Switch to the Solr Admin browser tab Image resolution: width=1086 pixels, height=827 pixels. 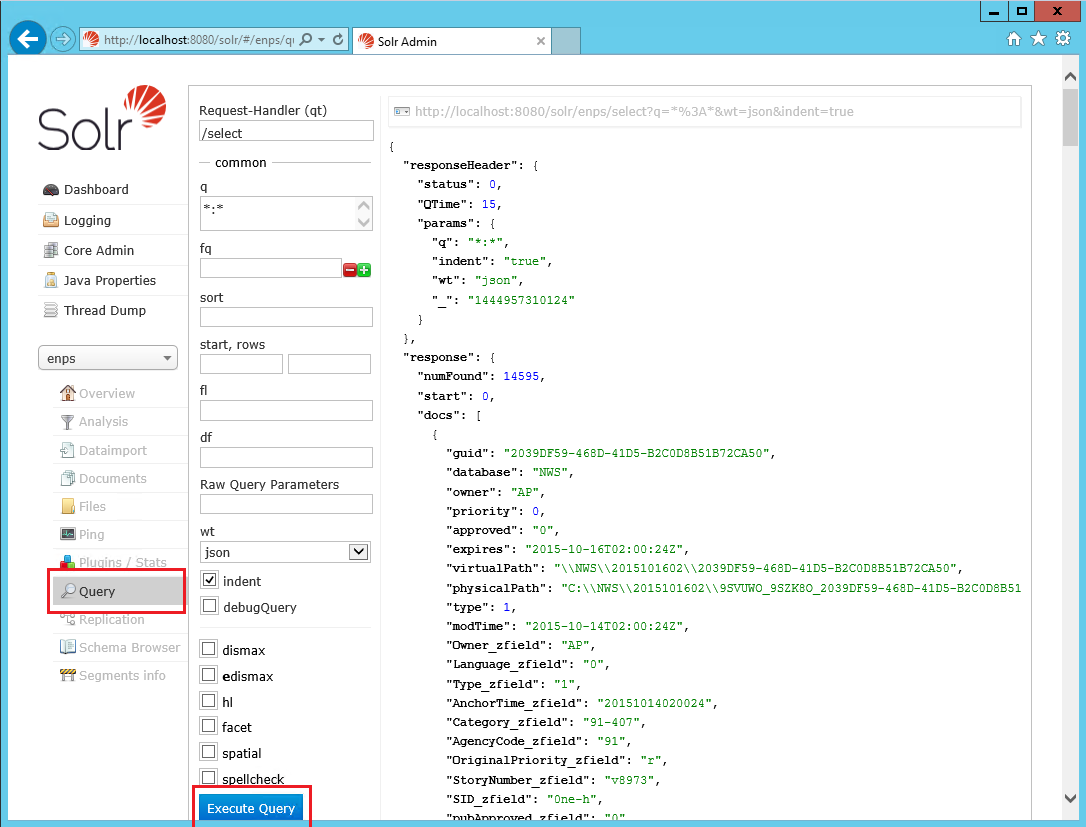452,42
